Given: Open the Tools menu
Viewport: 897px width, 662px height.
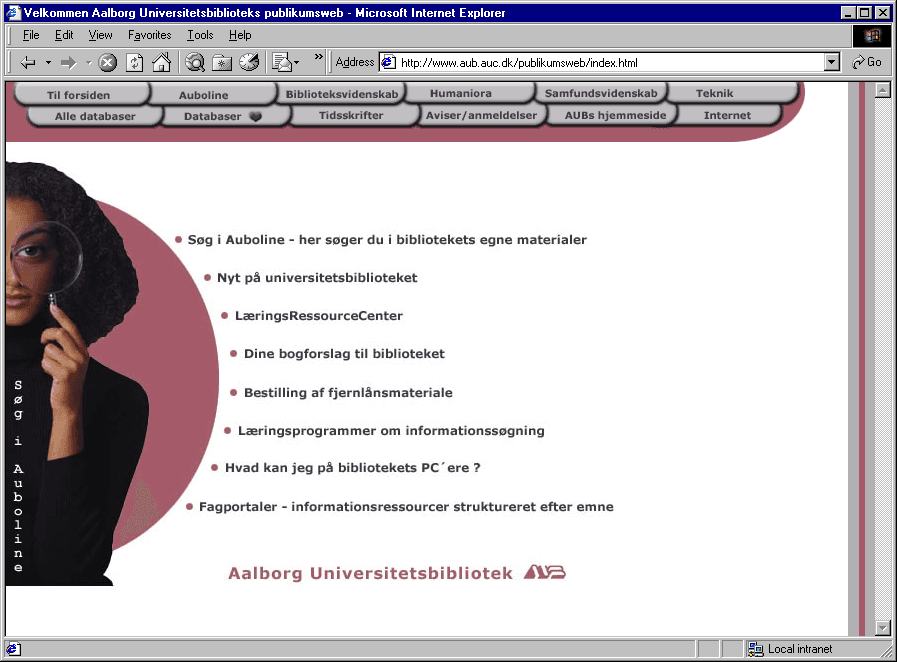Looking at the screenshot, I should pos(200,35).
